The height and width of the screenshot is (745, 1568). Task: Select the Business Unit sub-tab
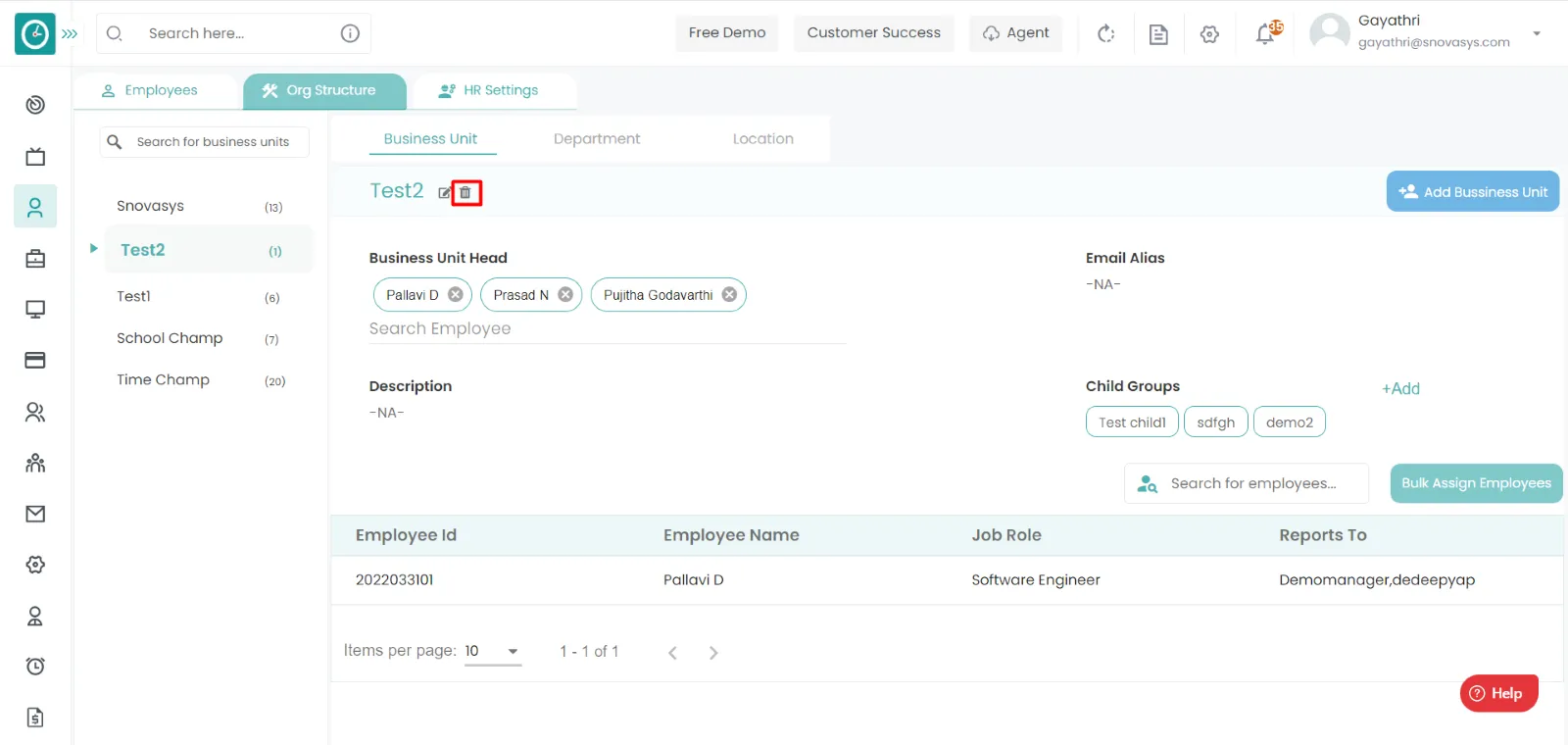pyautogui.click(x=430, y=139)
